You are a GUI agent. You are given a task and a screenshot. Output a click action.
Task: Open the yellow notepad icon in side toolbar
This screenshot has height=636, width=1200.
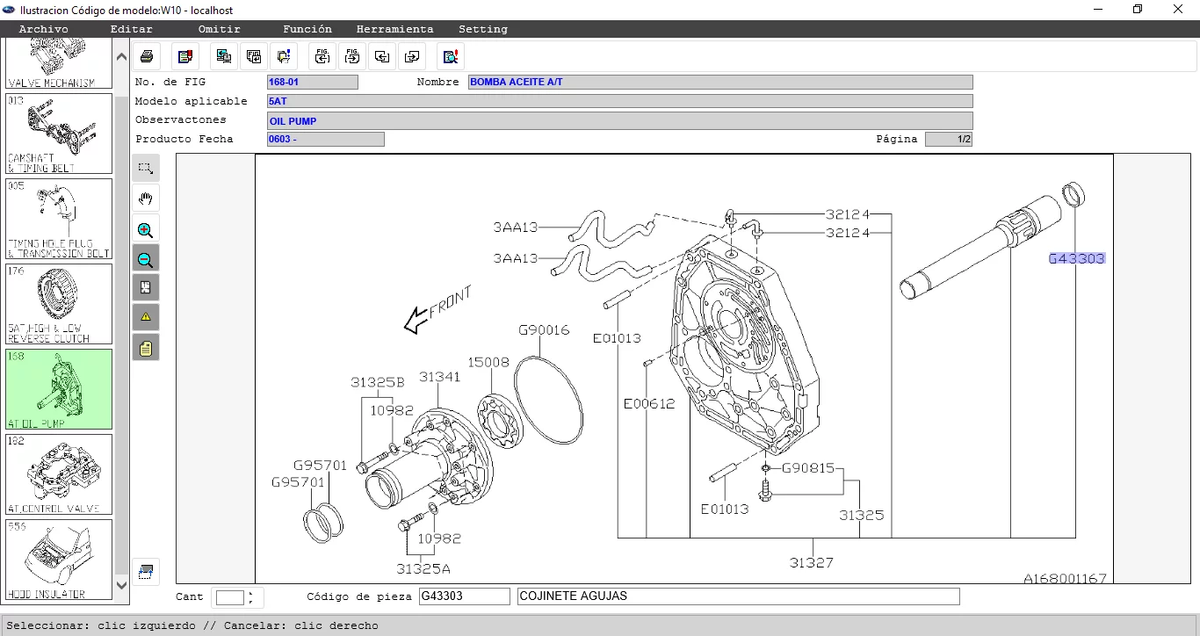(146, 347)
